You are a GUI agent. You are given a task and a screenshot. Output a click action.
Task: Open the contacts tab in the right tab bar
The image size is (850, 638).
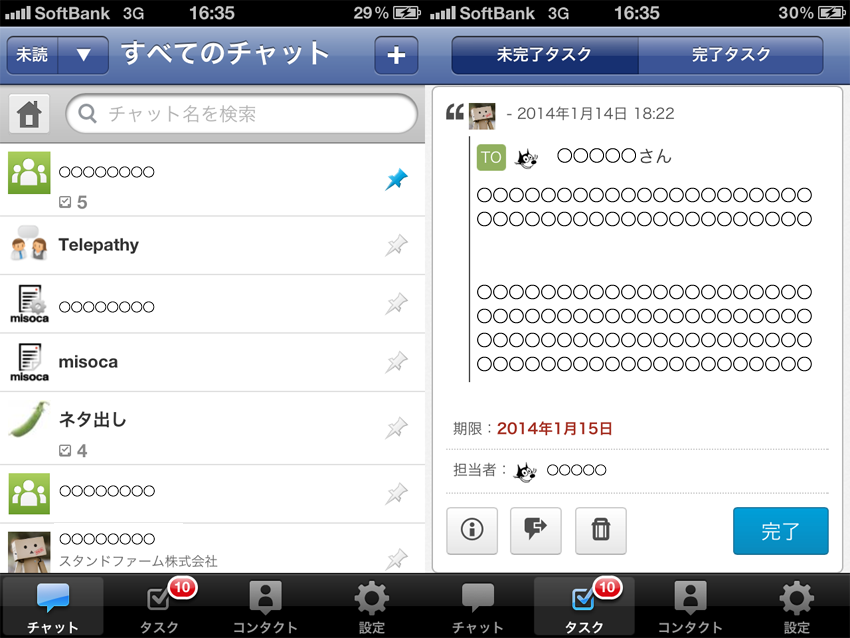[x=690, y=606]
